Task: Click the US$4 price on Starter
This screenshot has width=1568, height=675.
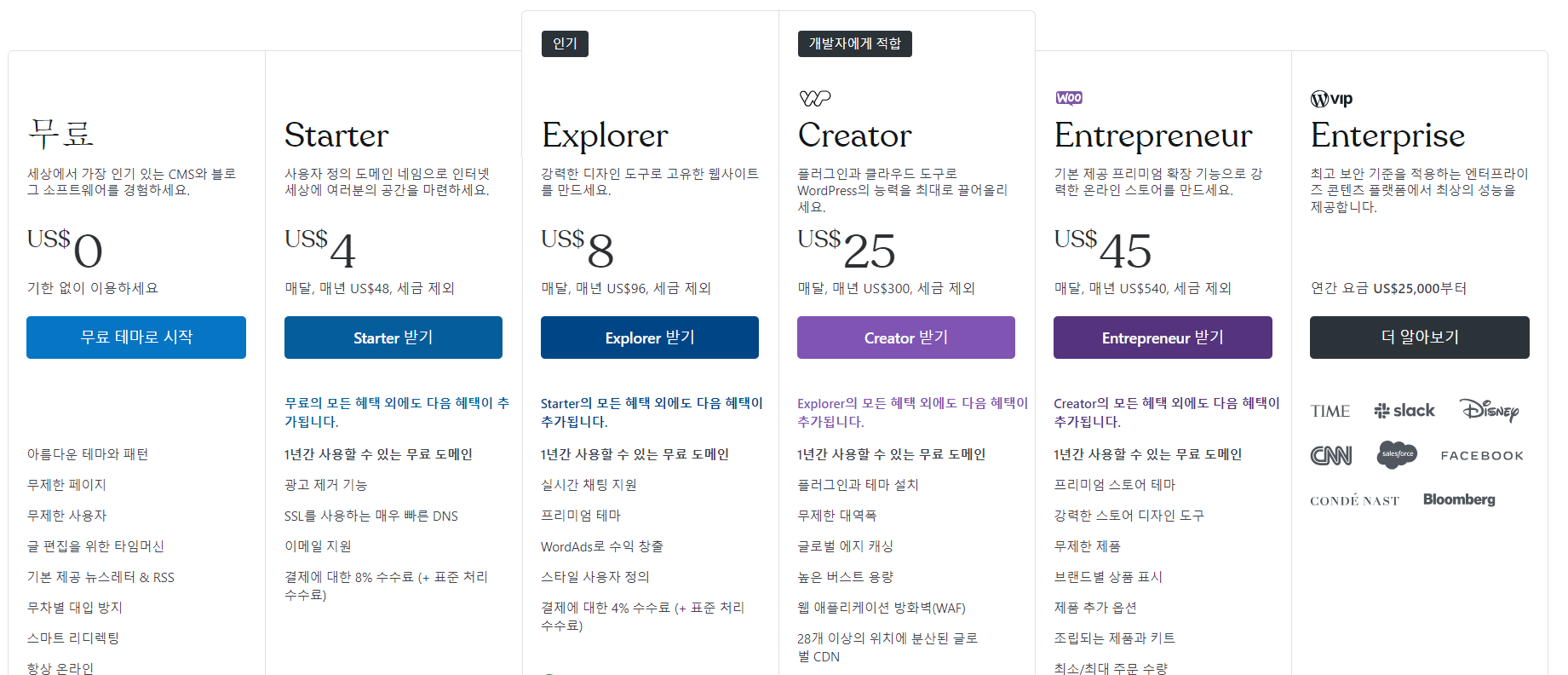Action: coord(320,249)
